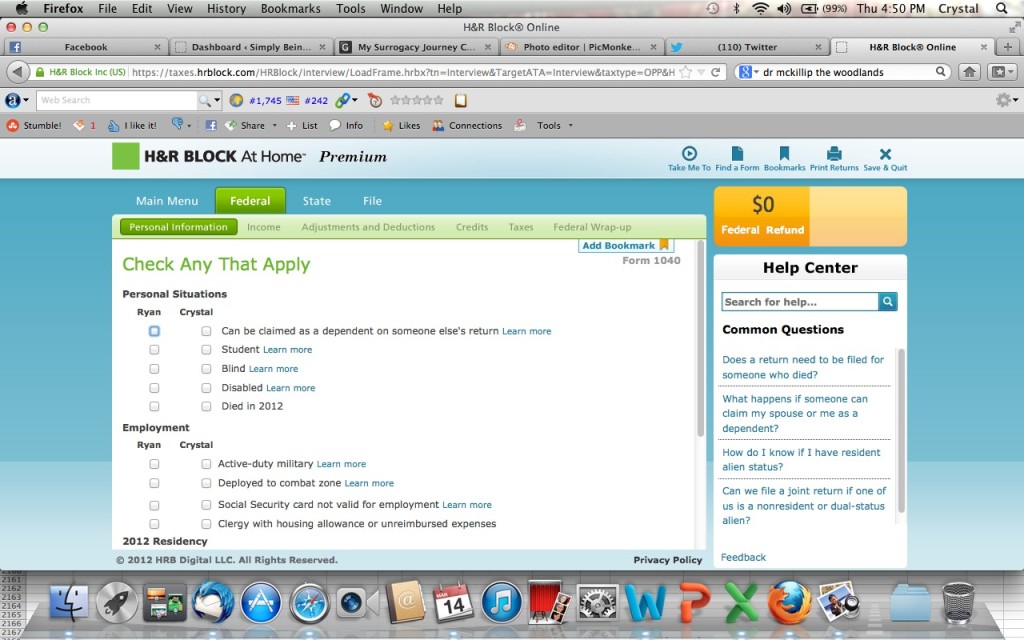The image size is (1024, 640).
Task: Click the Search for help field
Action: pyautogui.click(x=800, y=302)
